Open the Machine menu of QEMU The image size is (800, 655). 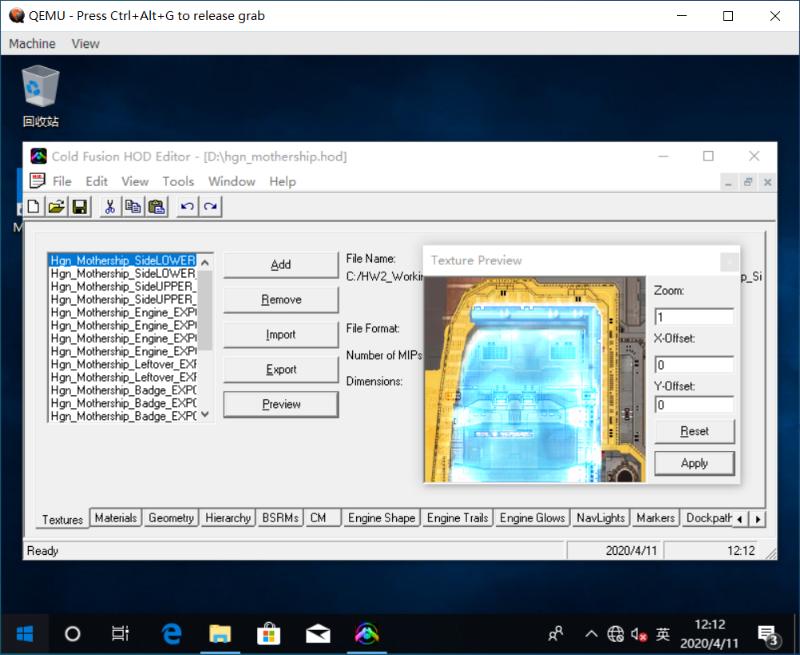pyautogui.click(x=31, y=43)
